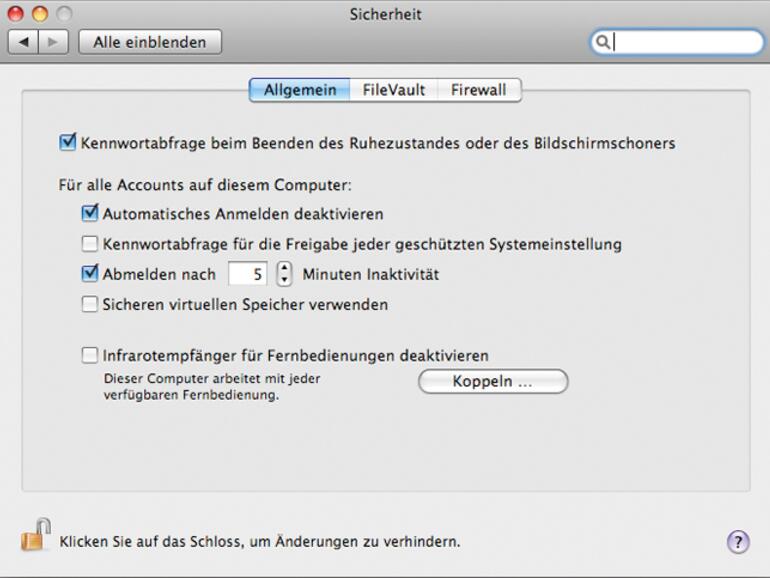Open the help question mark button
This screenshot has height=578, width=770.
pos(738,542)
